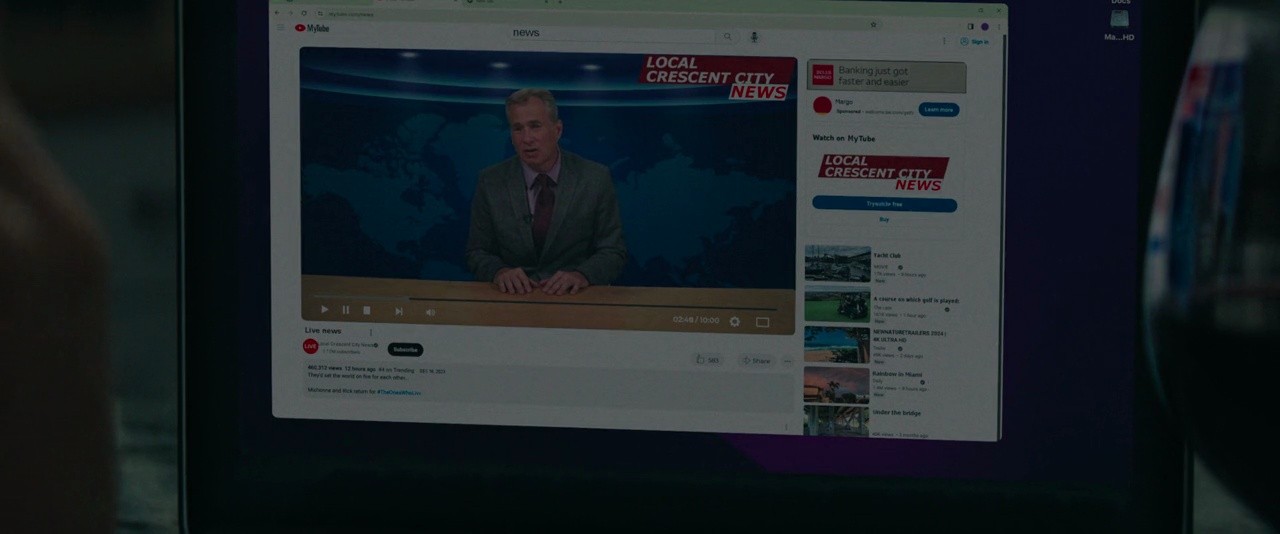The width and height of the screenshot is (1280, 534).
Task: Click the Local Crescent City News promo logo
Action: tap(882, 173)
